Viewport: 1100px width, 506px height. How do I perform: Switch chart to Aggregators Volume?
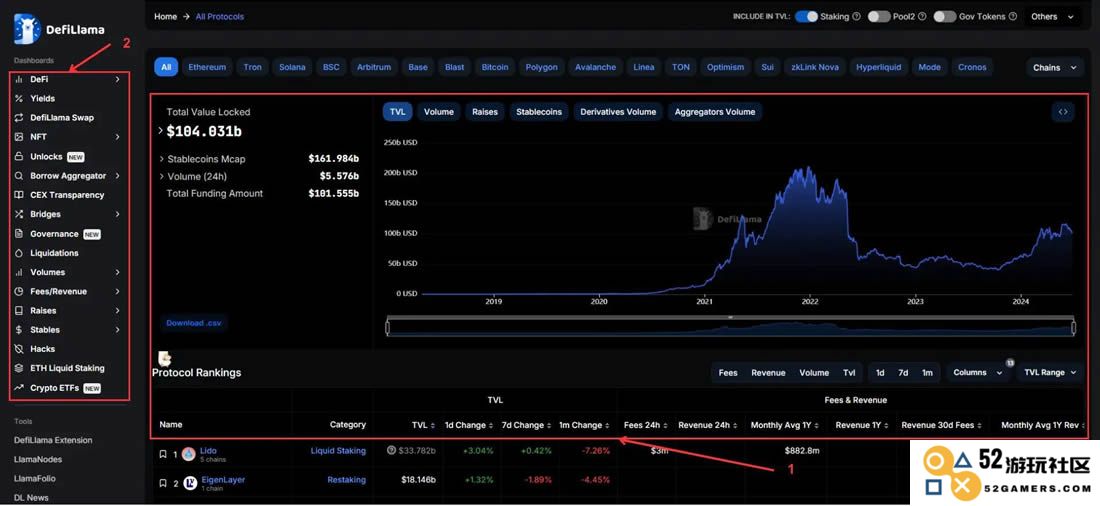pos(715,112)
